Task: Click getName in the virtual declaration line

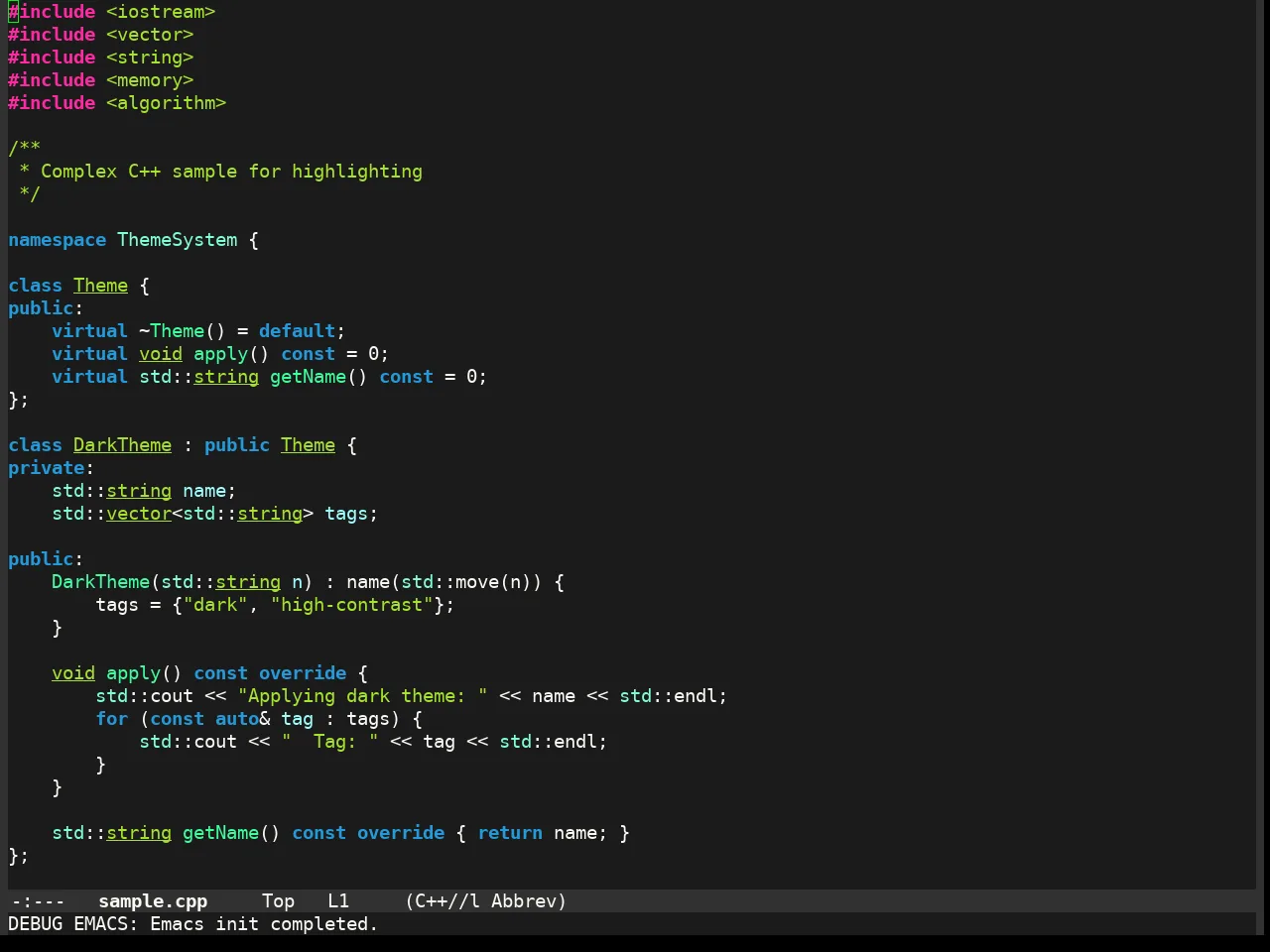Action: 308,377
